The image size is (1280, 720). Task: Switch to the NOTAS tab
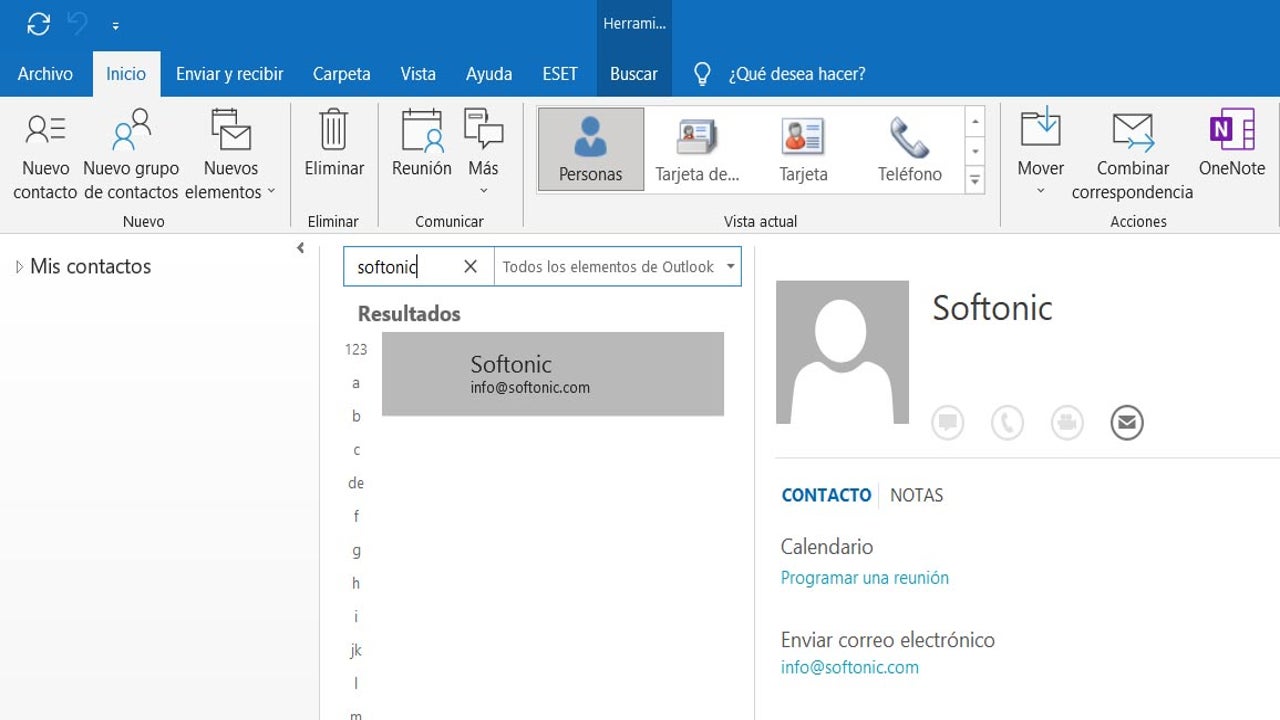[916, 494]
